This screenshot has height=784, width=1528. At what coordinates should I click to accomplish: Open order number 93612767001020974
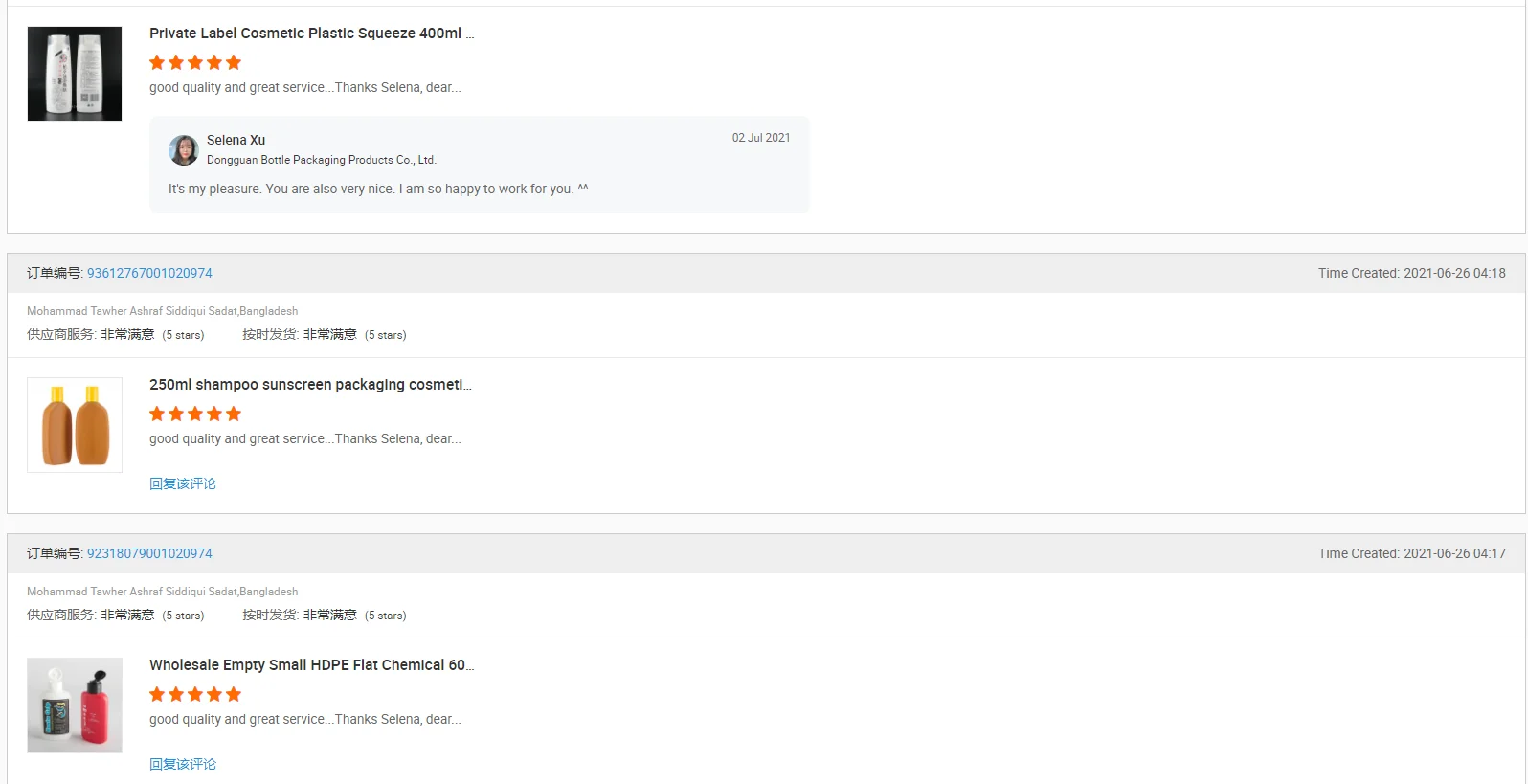[149, 273]
